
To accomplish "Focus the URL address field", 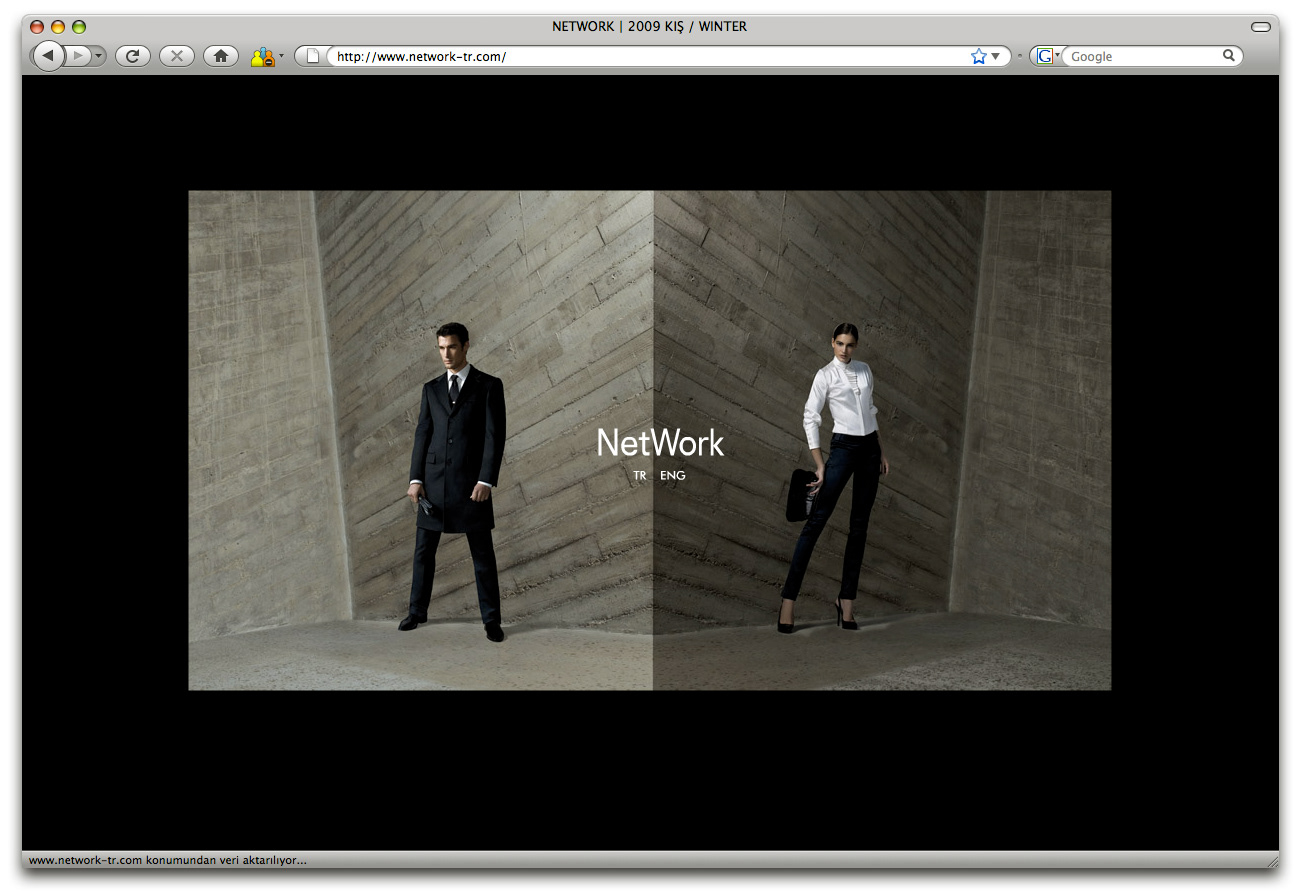I will pos(650,57).
